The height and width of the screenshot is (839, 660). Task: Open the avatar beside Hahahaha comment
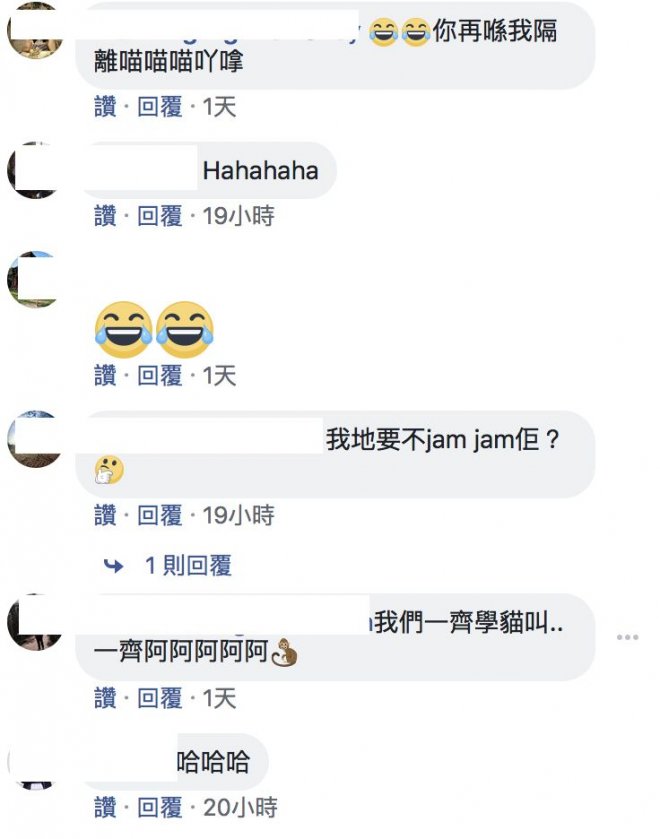point(34,170)
